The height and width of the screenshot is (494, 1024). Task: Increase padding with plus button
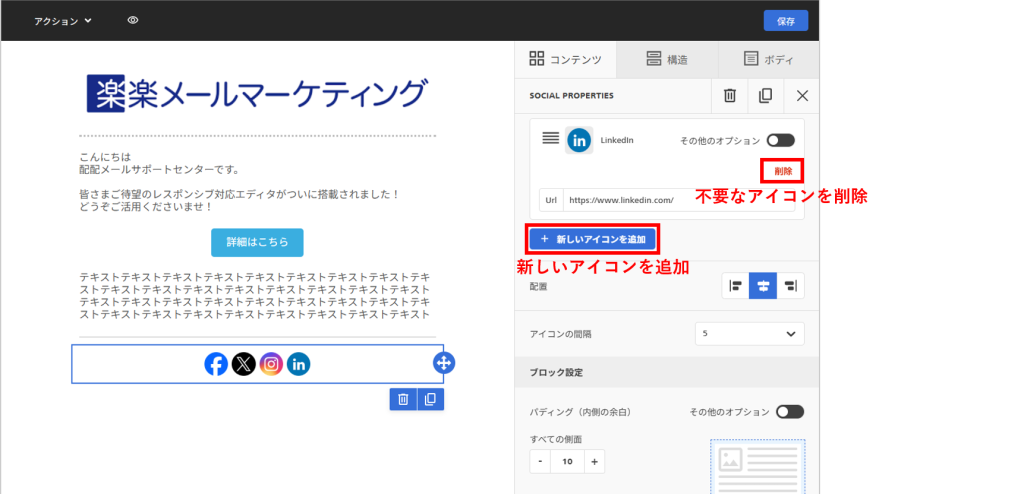[594, 461]
